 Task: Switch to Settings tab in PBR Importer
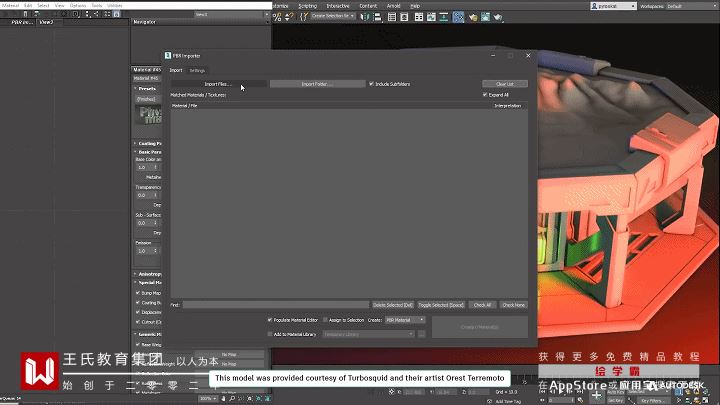pos(197,70)
